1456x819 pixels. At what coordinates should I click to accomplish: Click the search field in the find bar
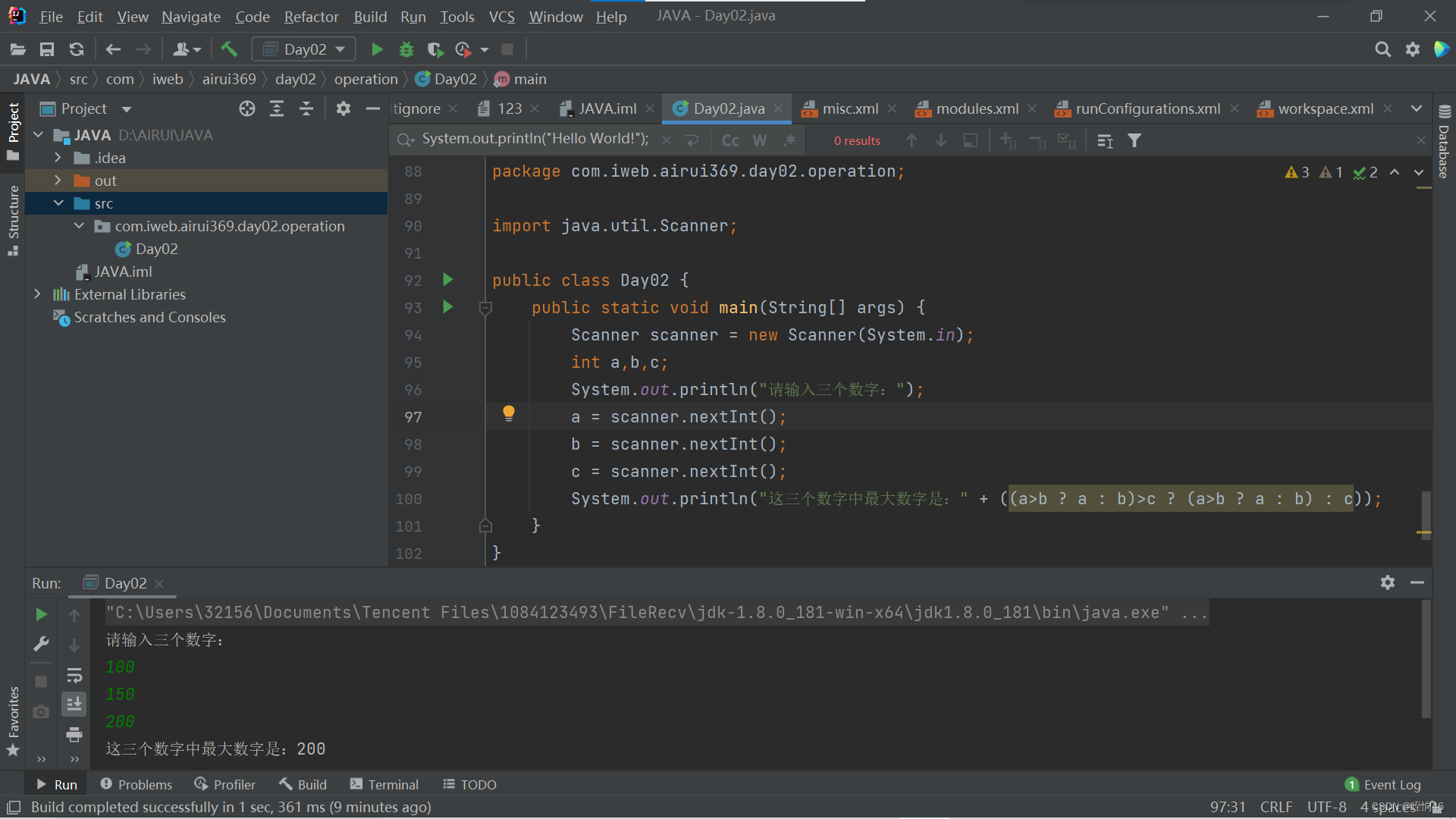pos(535,139)
